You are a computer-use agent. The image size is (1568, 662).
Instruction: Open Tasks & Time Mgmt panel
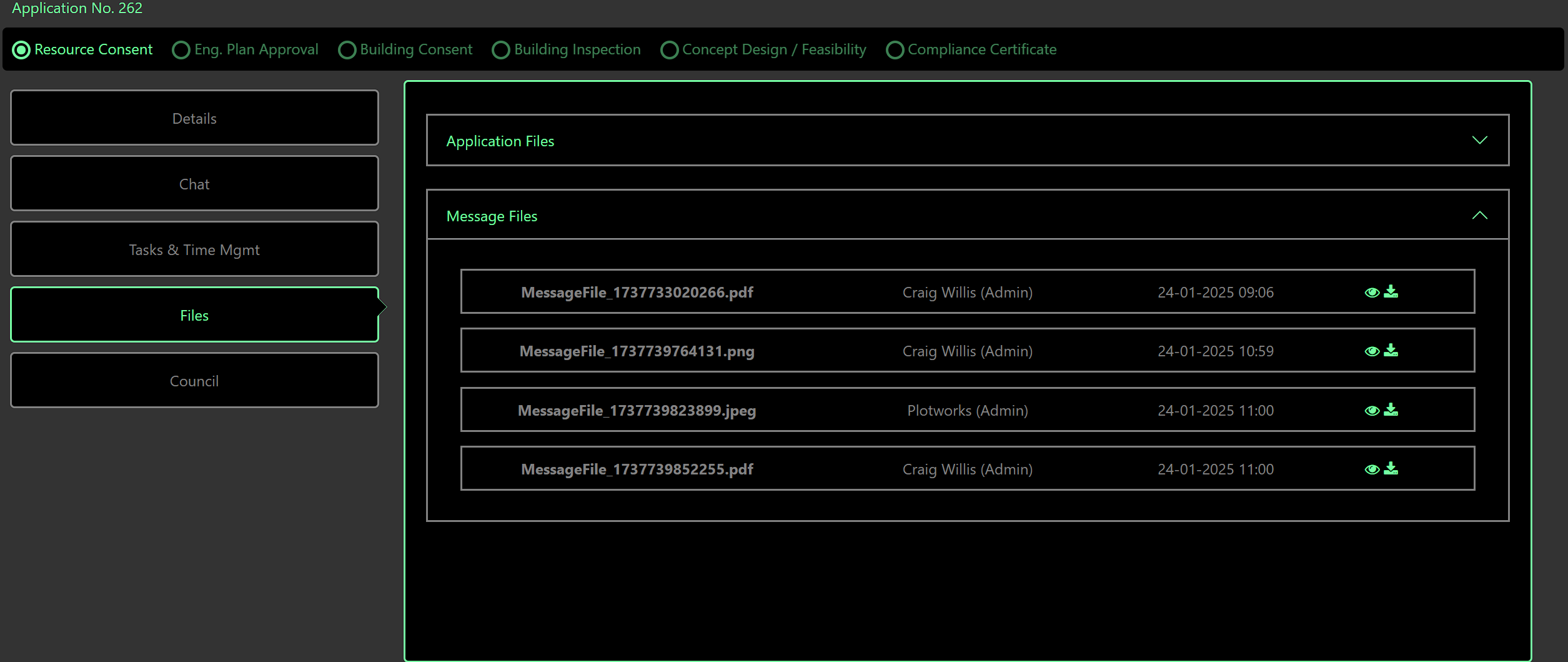click(194, 249)
